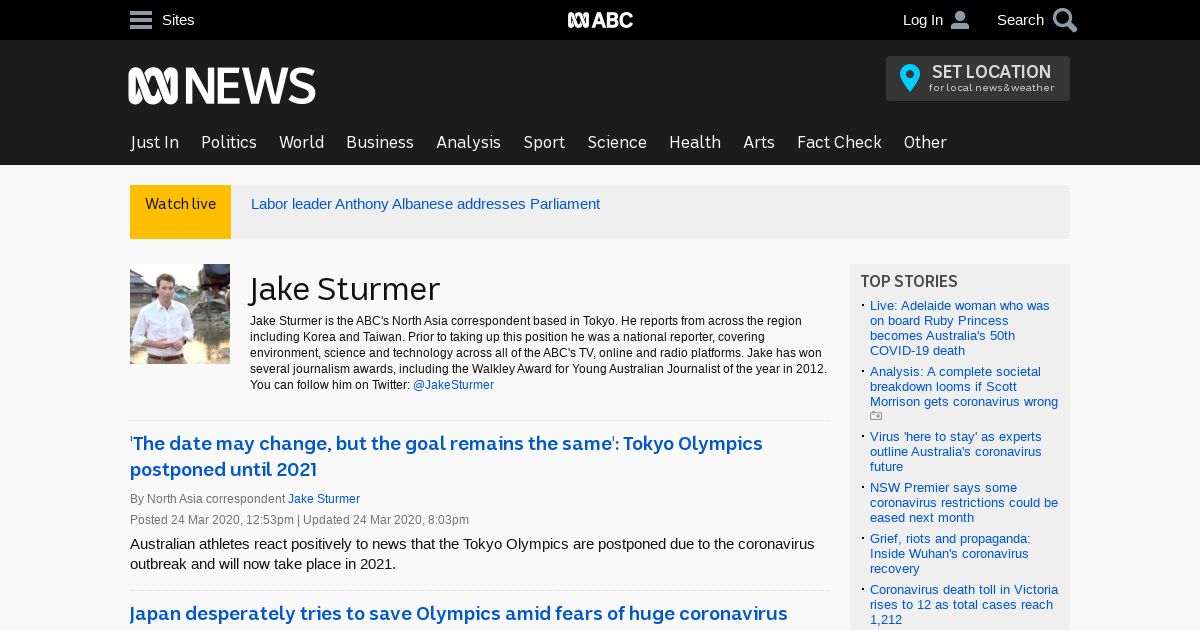Image resolution: width=1200 pixels, height=630 pixels.
Task: Click the Search magnifier icon
Action: (1065, 20)
